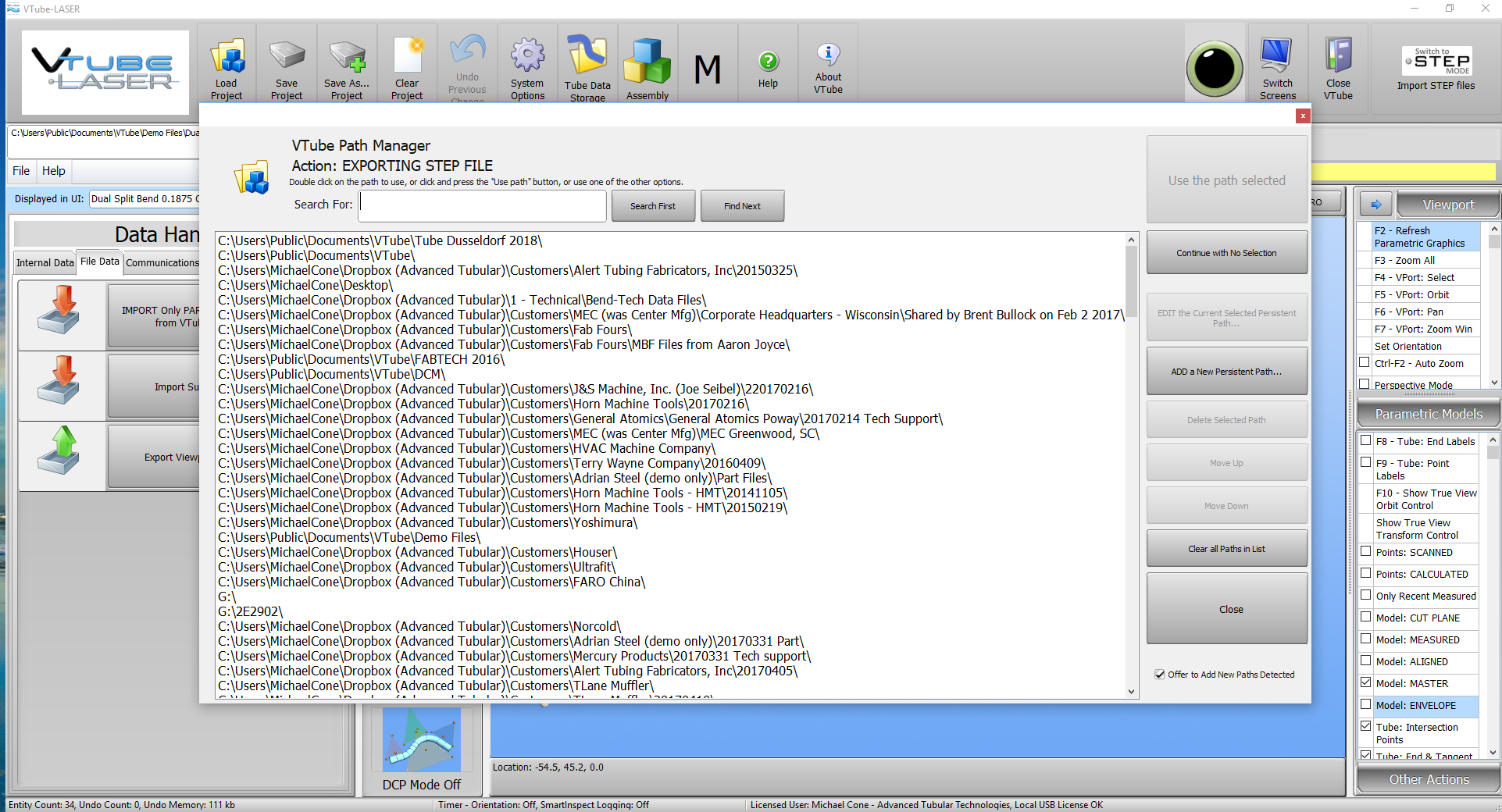Expand the Other Actions panel
The width and height of the screenshot is (1502, 812).
pyautogui.click(x=1428, y=779)
